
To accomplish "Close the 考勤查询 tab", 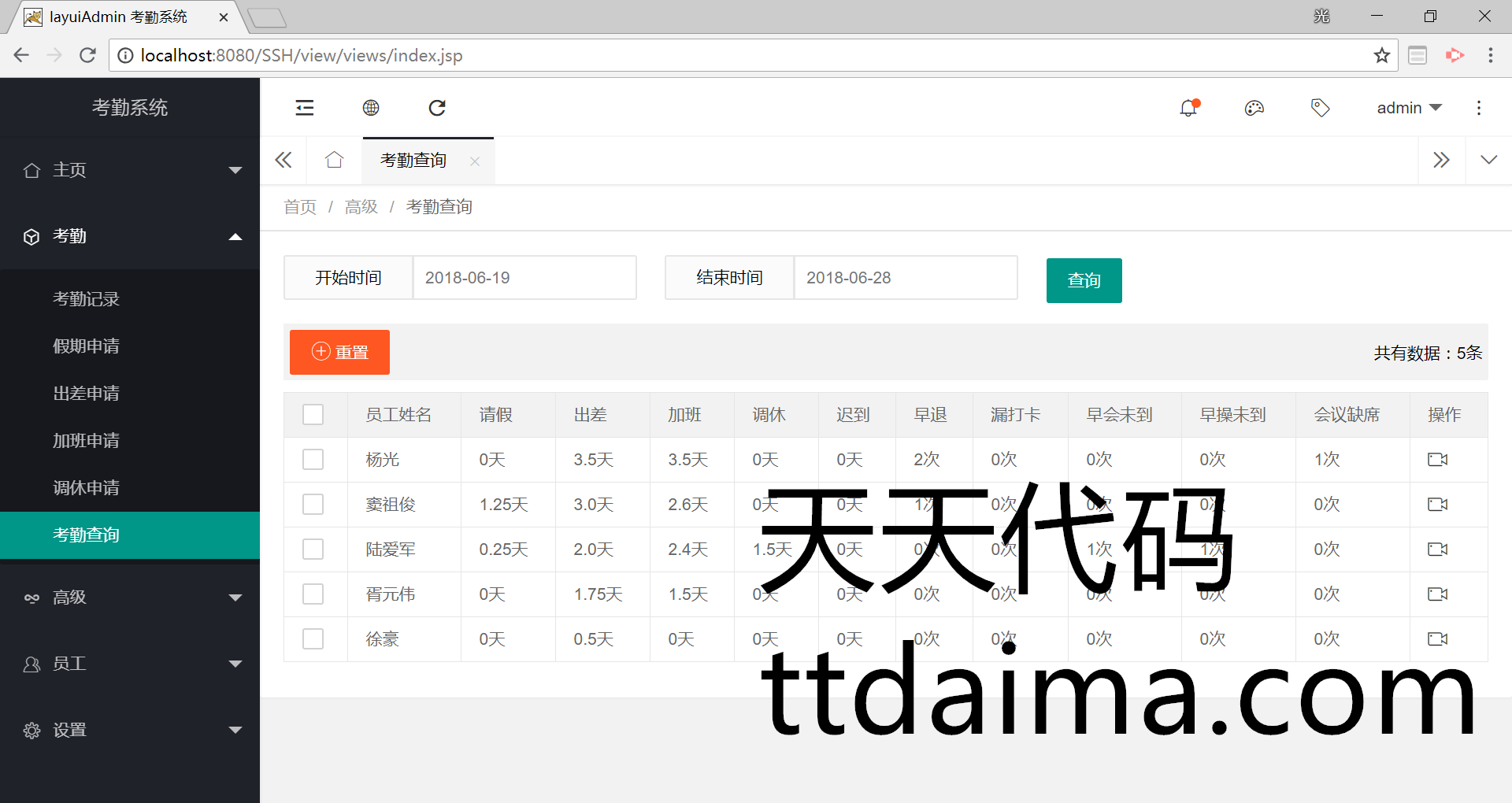I will 475,161.
